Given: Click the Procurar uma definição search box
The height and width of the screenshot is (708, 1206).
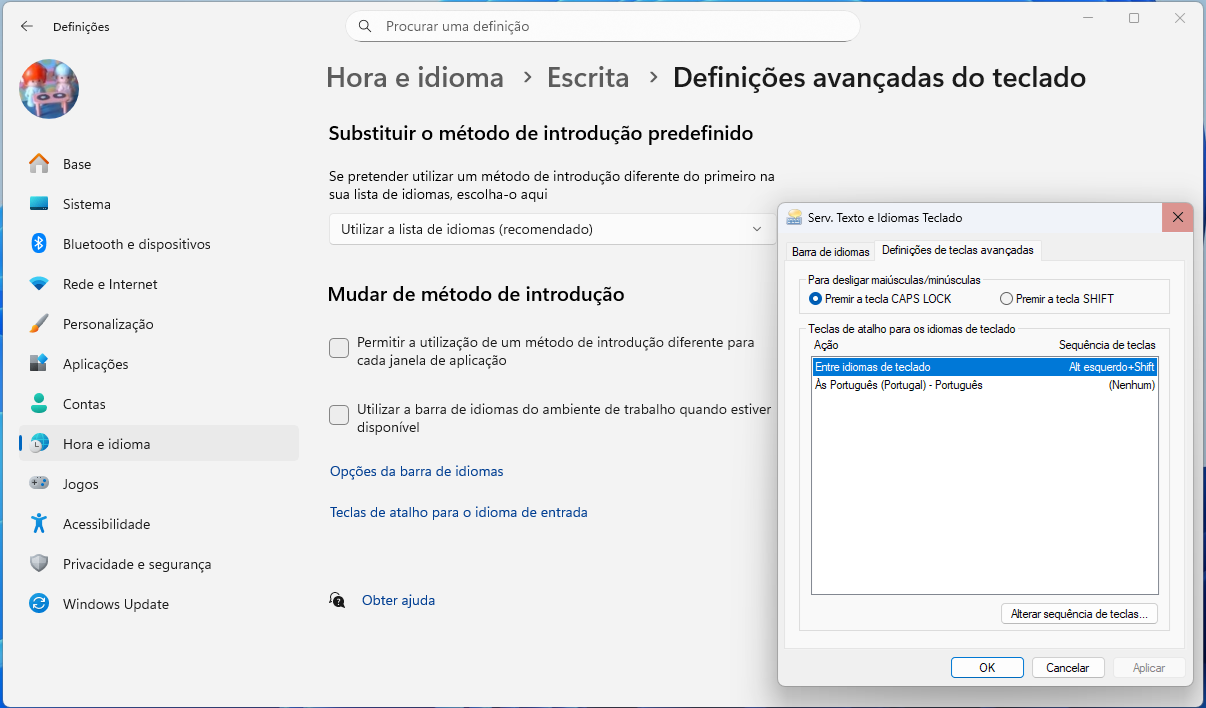Looking at the screenshot, I should coord(602,26).
